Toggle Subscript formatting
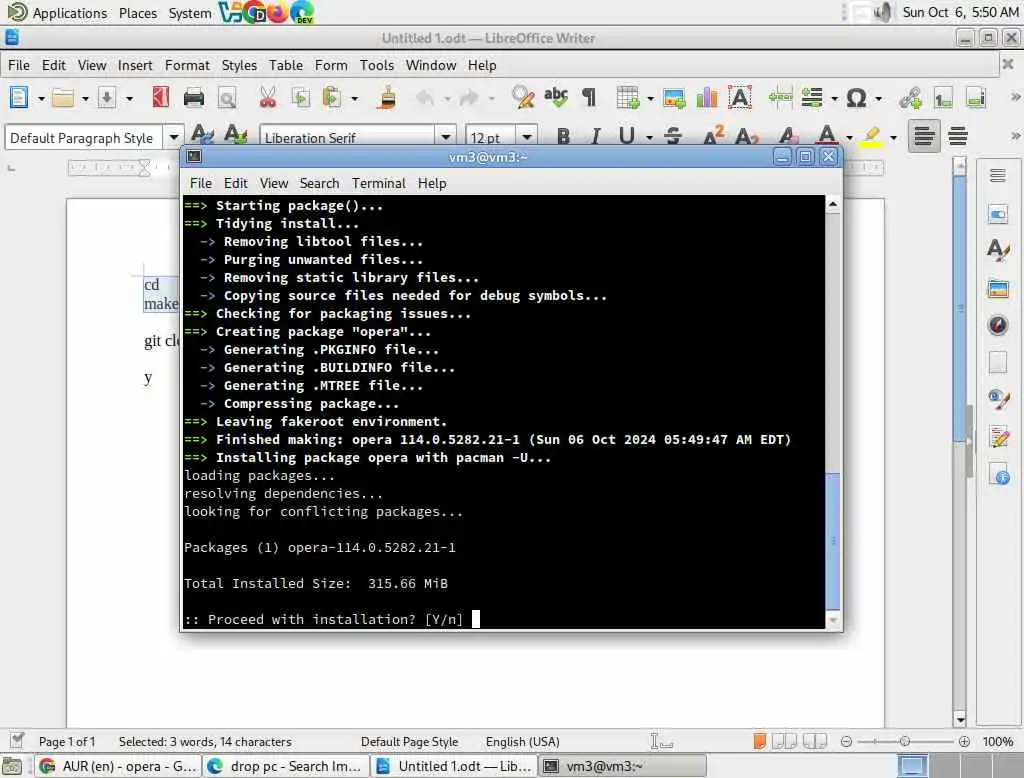This screenshot has width=1024, height=778. pos(746,137)
